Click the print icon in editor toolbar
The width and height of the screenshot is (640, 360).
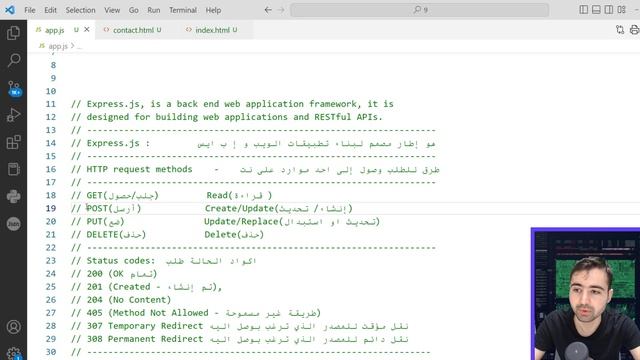[x=634, y=29]
